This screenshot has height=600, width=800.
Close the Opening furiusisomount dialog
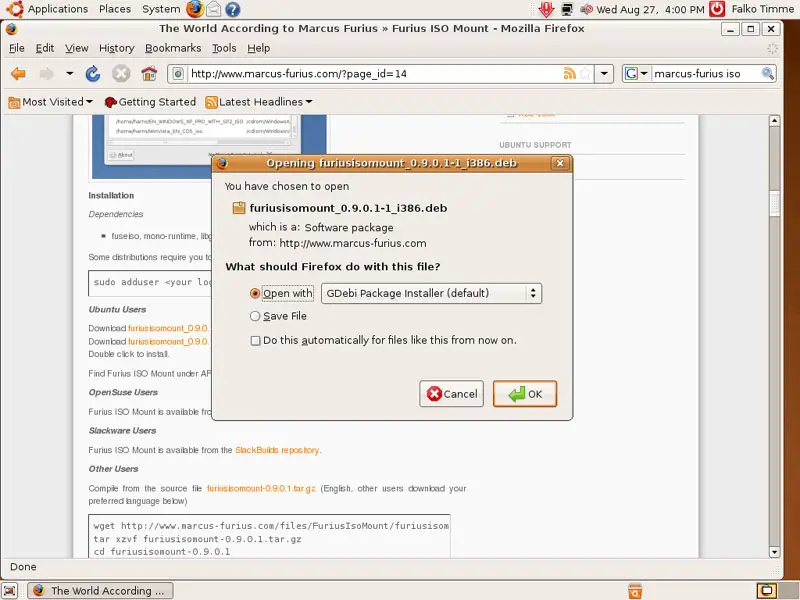(560, 163)
